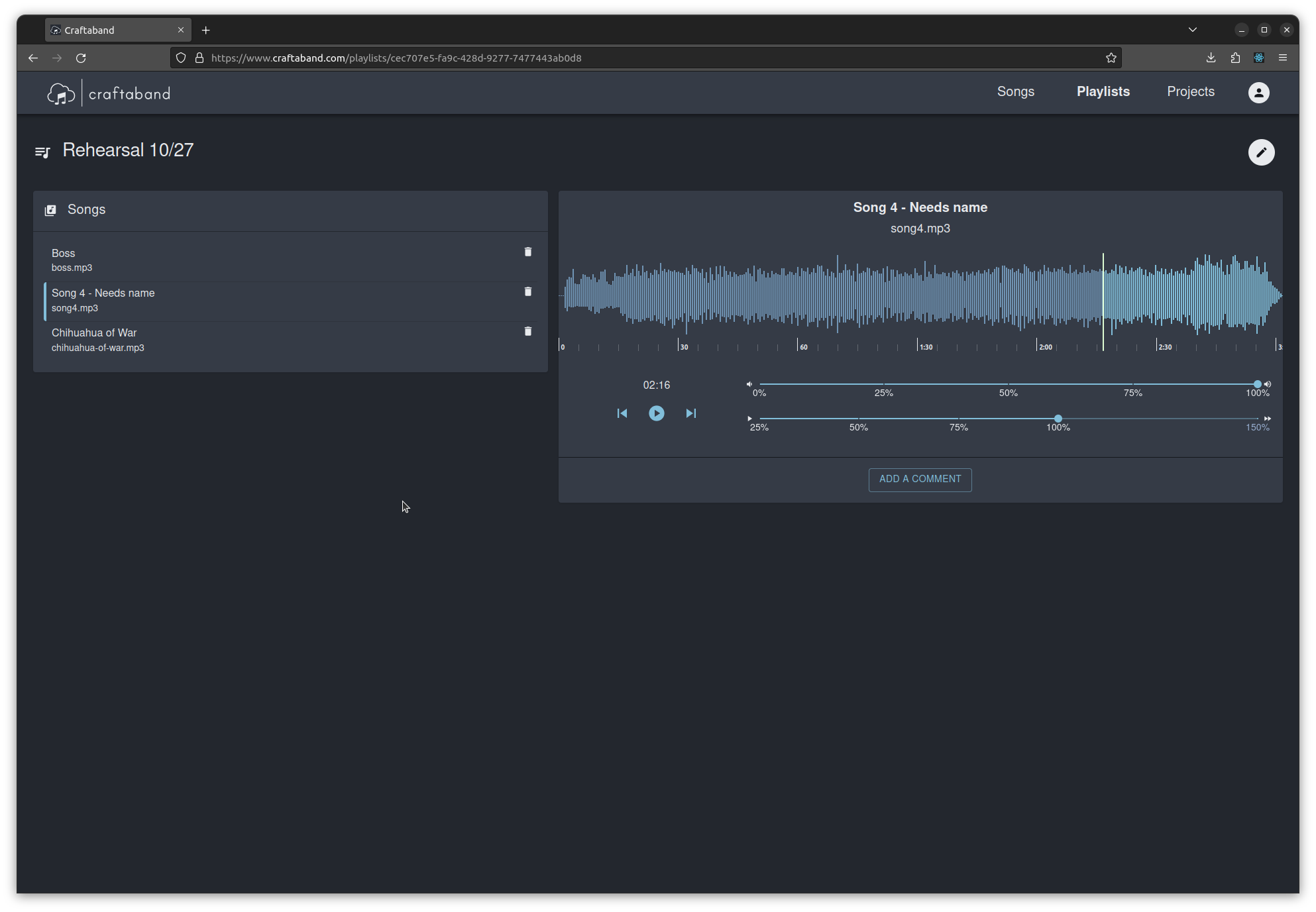Image resolution: width=1316 pixels, height=912 pixels.
Task: Click the volume mute speaker icon
Action: point(749,384)
